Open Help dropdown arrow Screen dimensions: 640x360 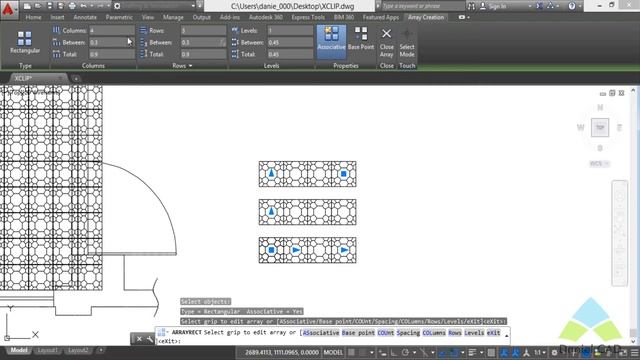coord(580,6)
